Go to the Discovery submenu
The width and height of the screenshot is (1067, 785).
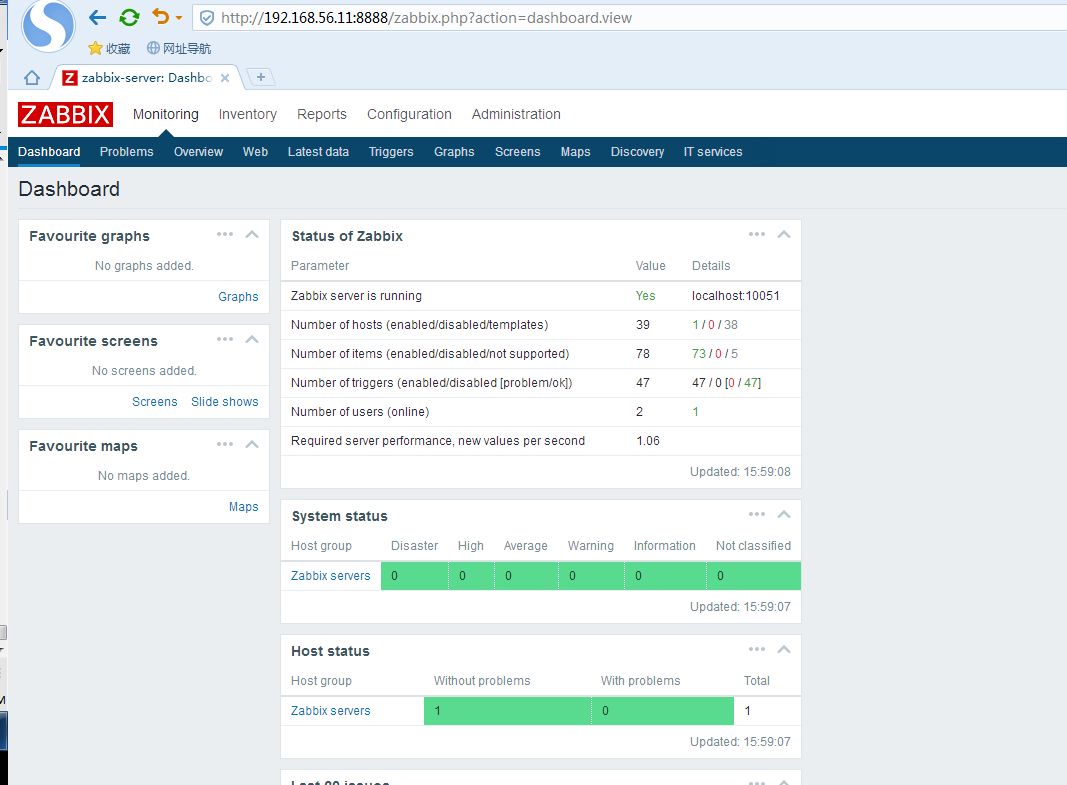[638, 152]
